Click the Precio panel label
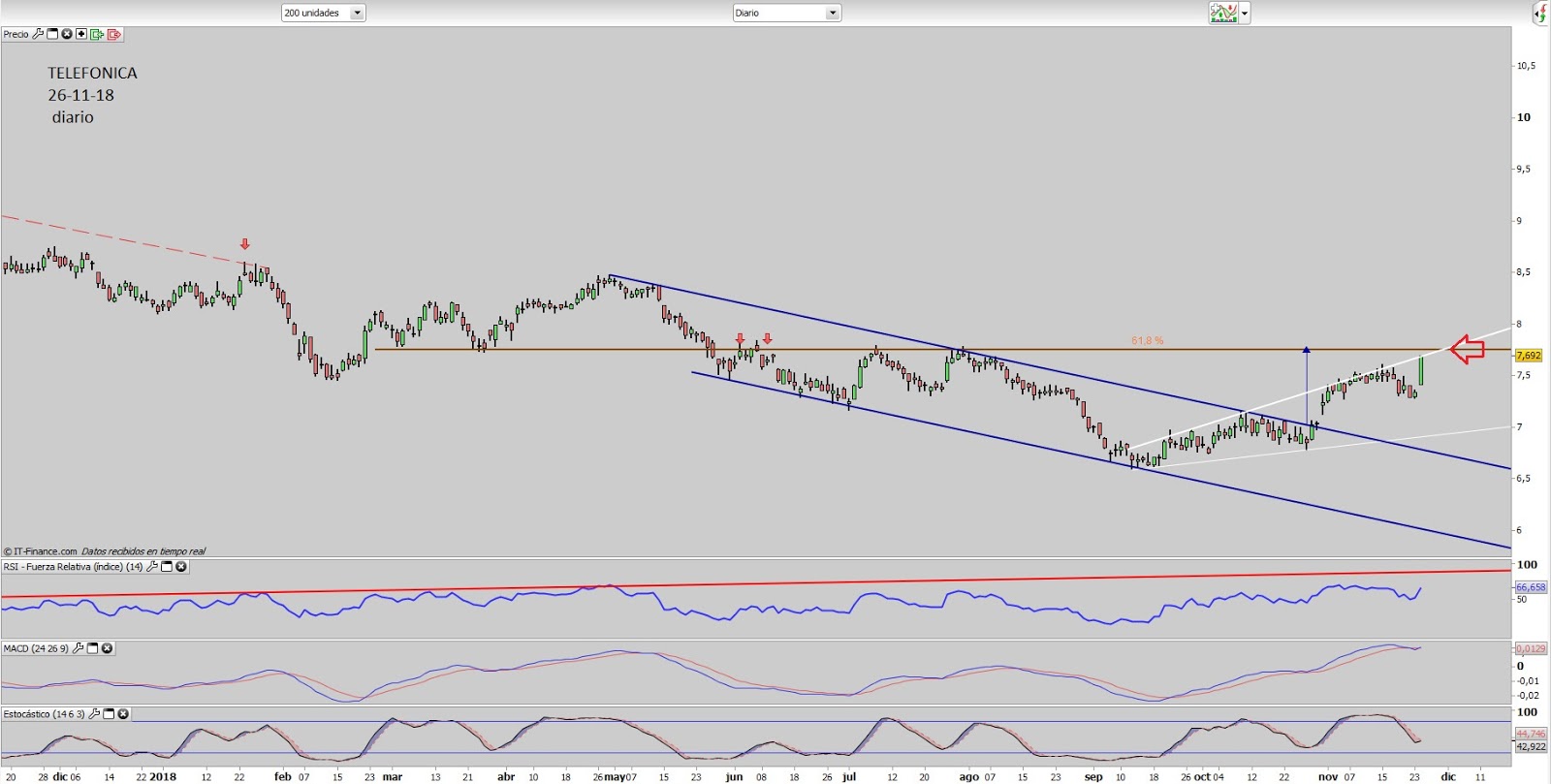 16,34
